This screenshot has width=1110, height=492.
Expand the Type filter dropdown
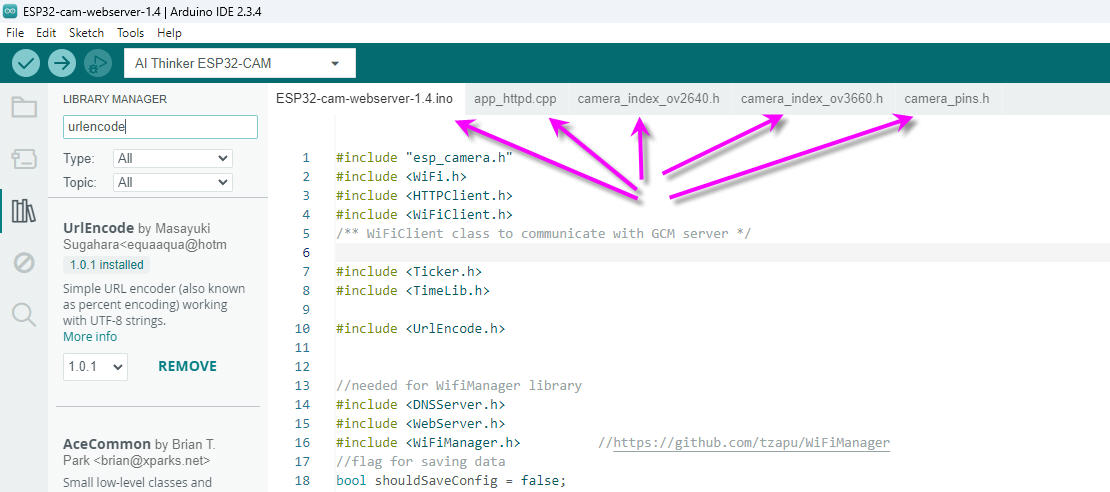point(172,158)
